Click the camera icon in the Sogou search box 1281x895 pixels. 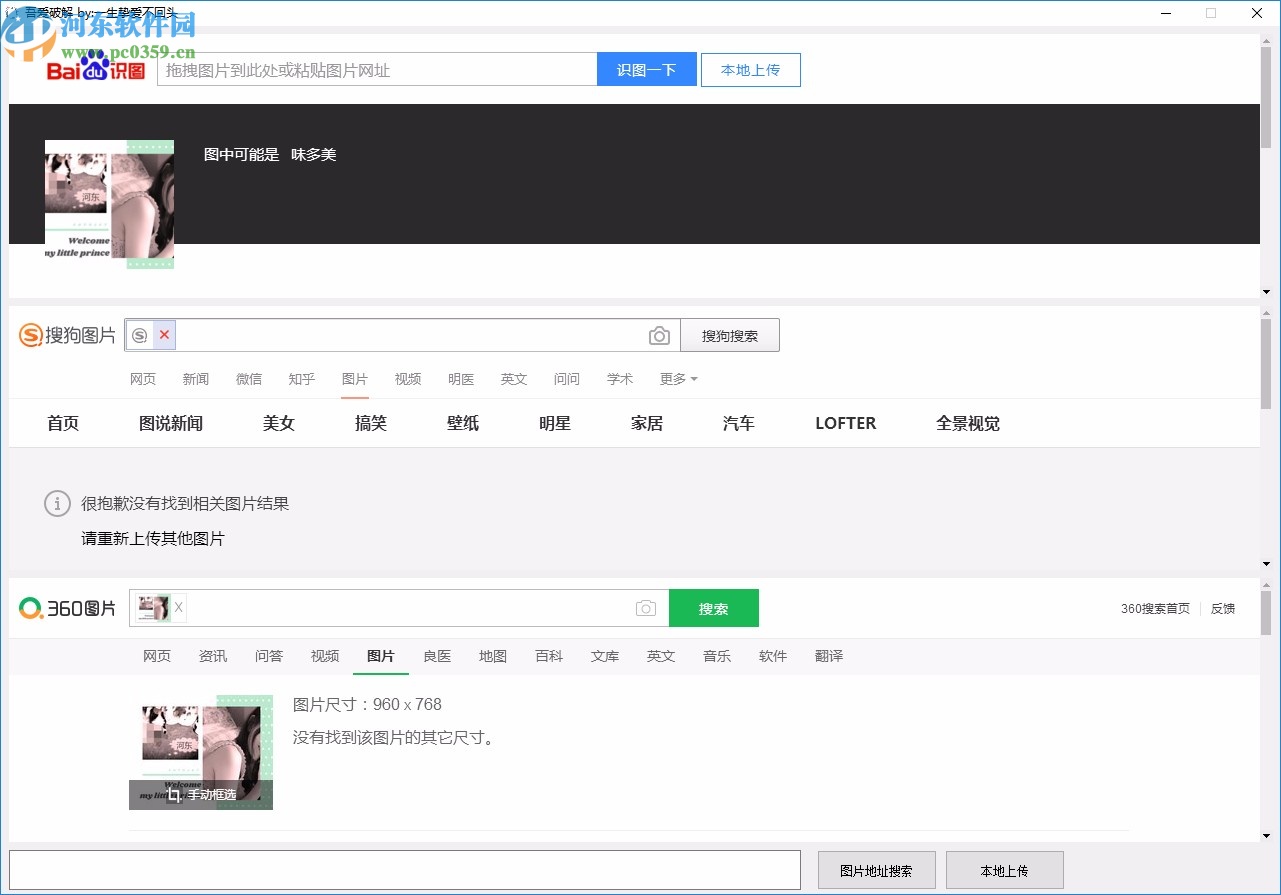point(659,335)
